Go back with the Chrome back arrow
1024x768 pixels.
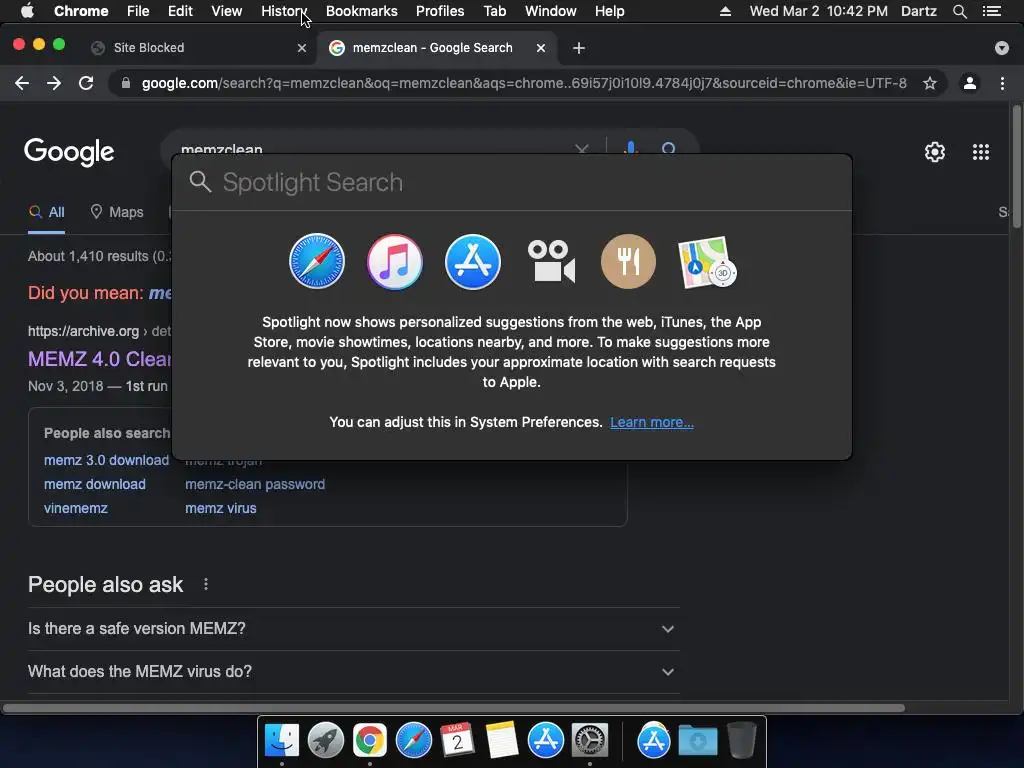pos(22,83)
